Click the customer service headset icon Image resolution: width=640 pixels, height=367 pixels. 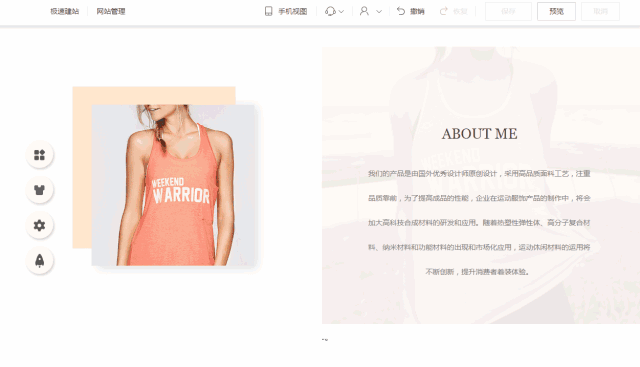click(330, 11)
